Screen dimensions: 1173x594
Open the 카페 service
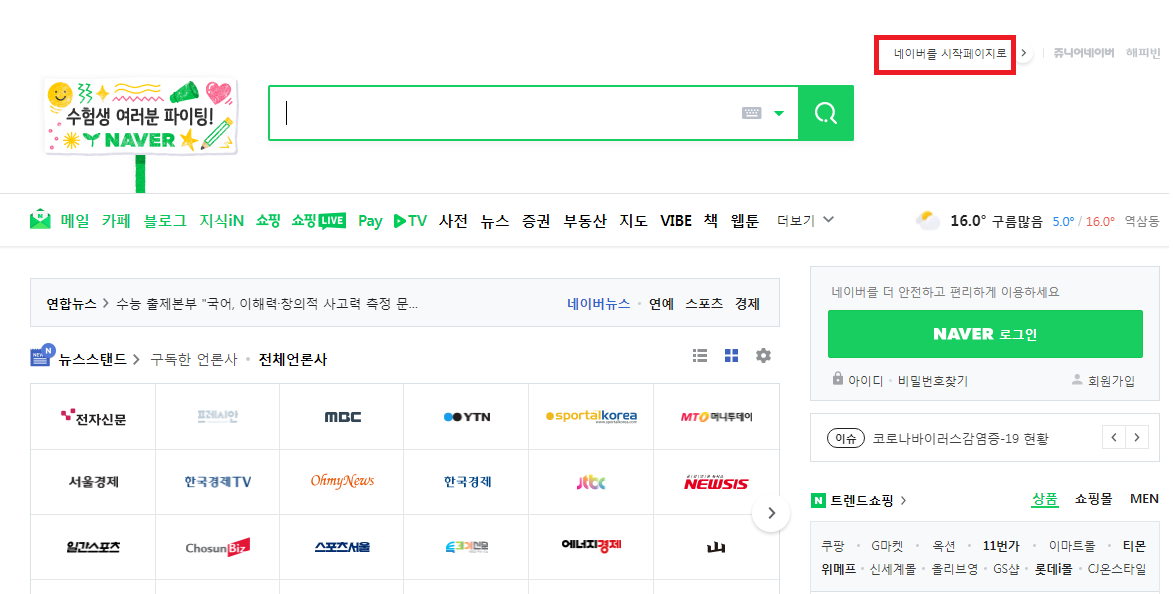[116, 221]
